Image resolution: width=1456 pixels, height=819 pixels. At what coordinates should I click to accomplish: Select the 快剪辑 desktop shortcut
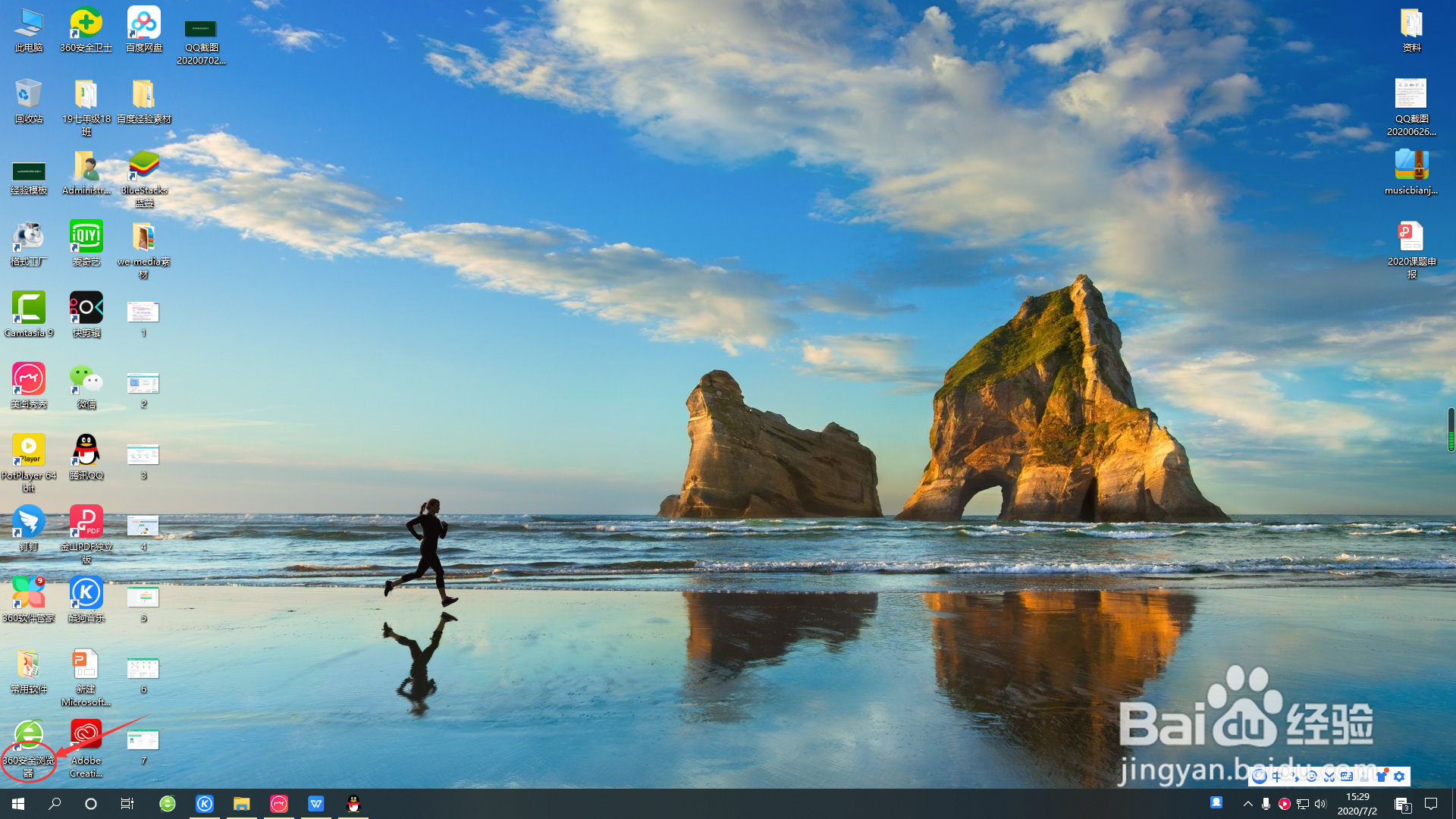tap(86, 316)
